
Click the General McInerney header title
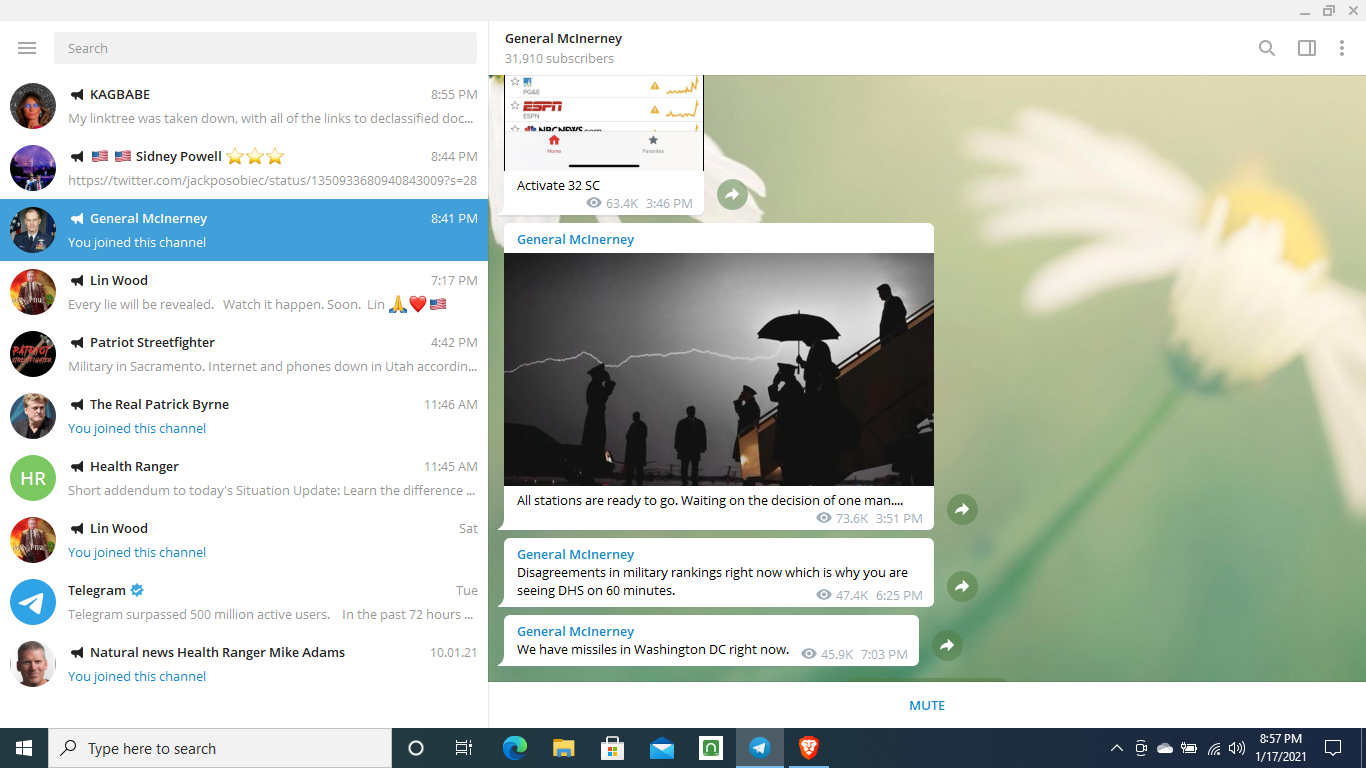[x=563, y=39]
